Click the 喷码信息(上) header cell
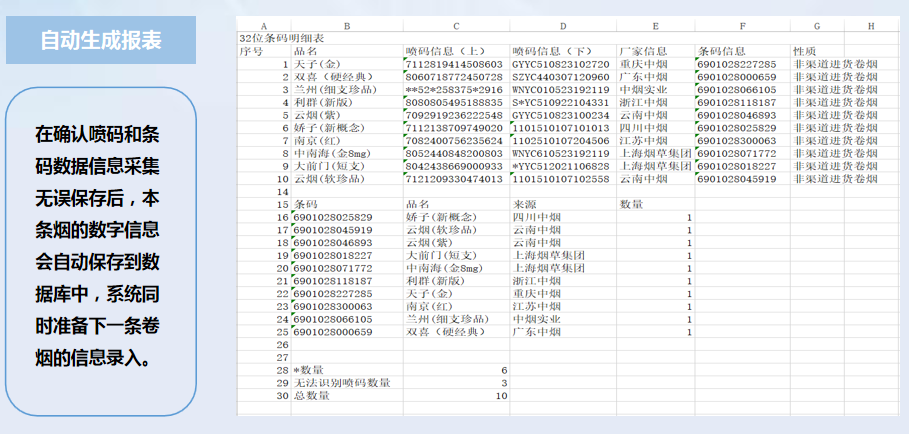 (x=445, y=50)
